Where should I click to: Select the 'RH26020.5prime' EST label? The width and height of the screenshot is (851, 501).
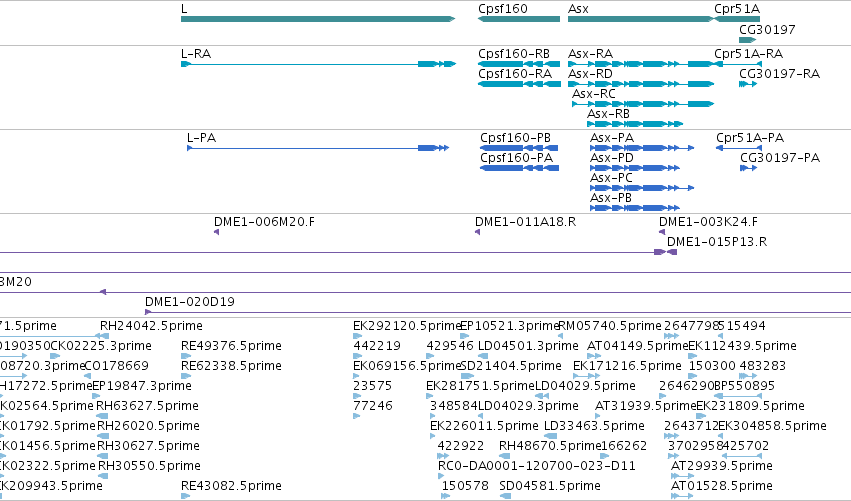click(148, 427)
